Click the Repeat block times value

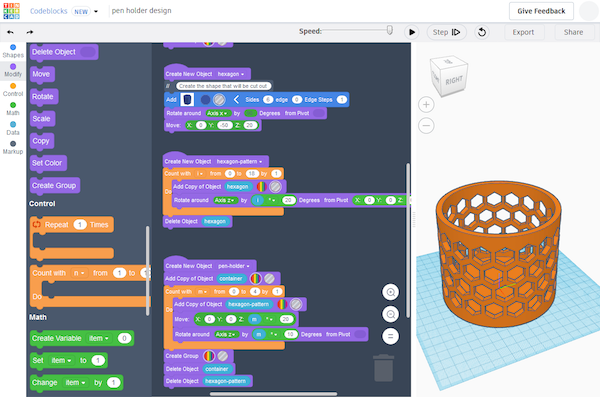(80, 225)
